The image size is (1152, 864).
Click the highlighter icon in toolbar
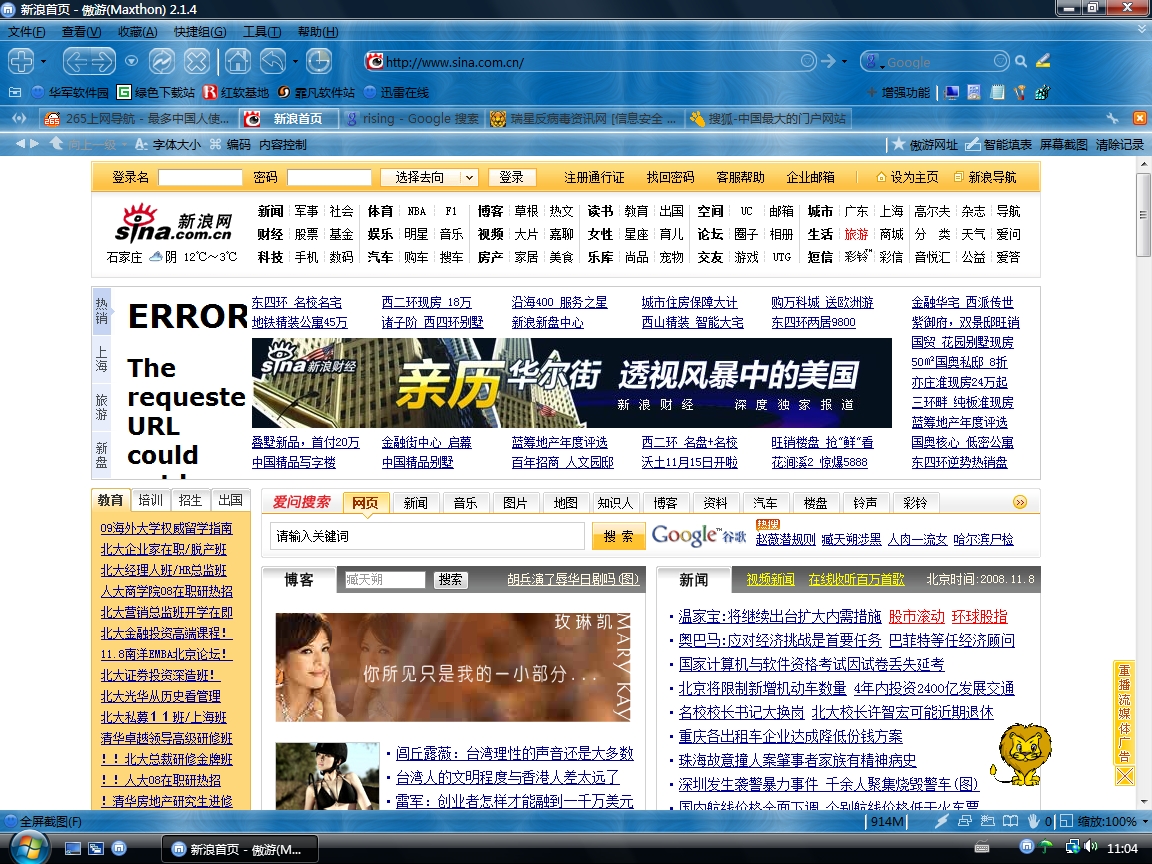click(x=1043, y=61)
